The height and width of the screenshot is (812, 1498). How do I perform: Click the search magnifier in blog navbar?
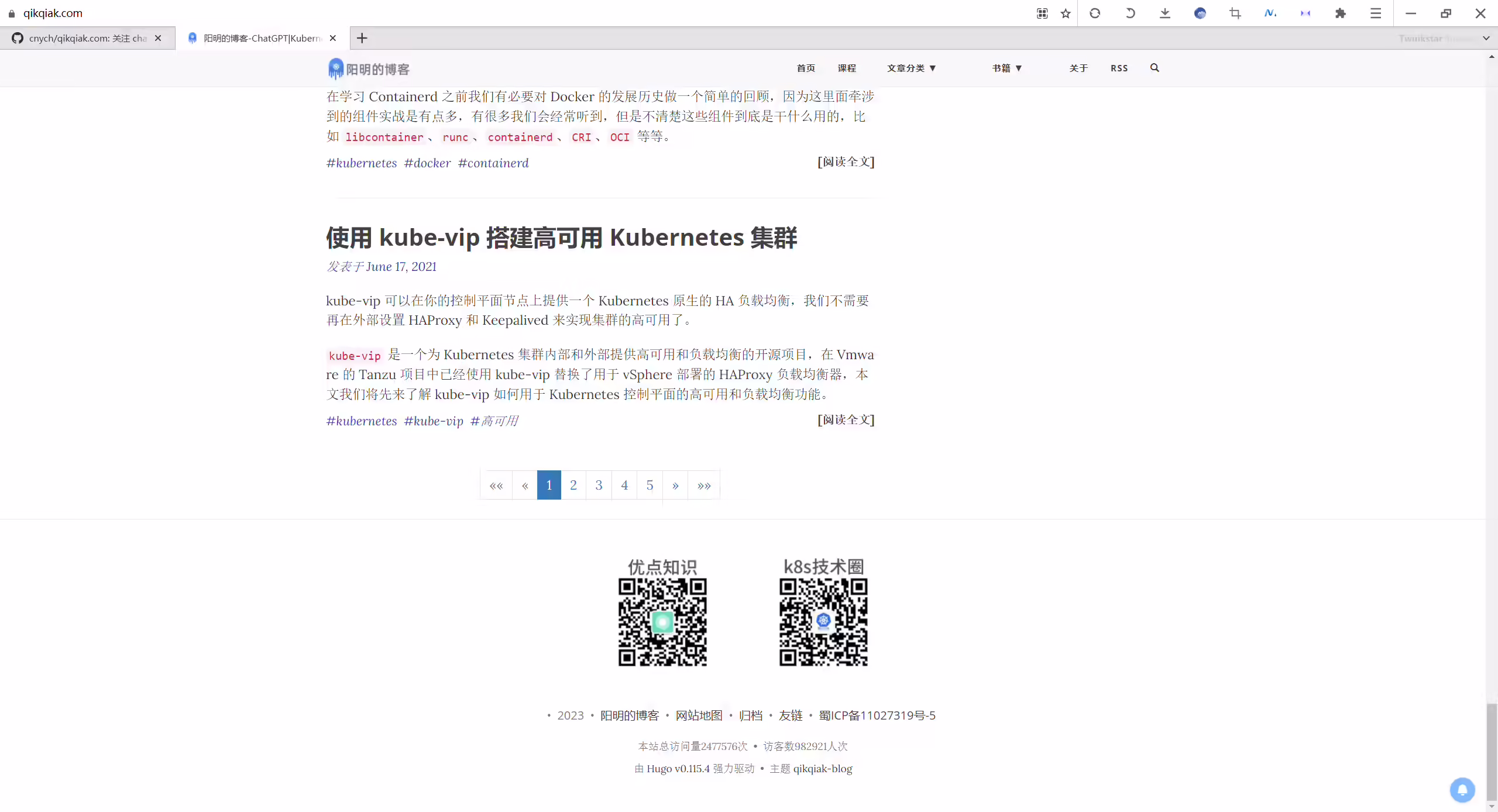pos(1155,68)
